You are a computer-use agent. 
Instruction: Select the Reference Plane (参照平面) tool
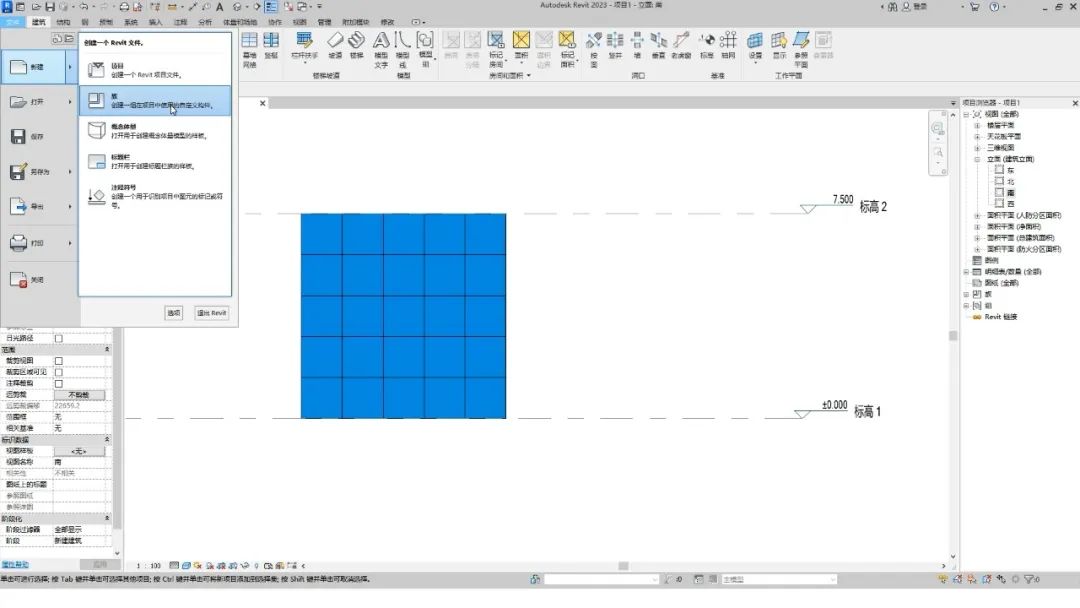[801, 49]
